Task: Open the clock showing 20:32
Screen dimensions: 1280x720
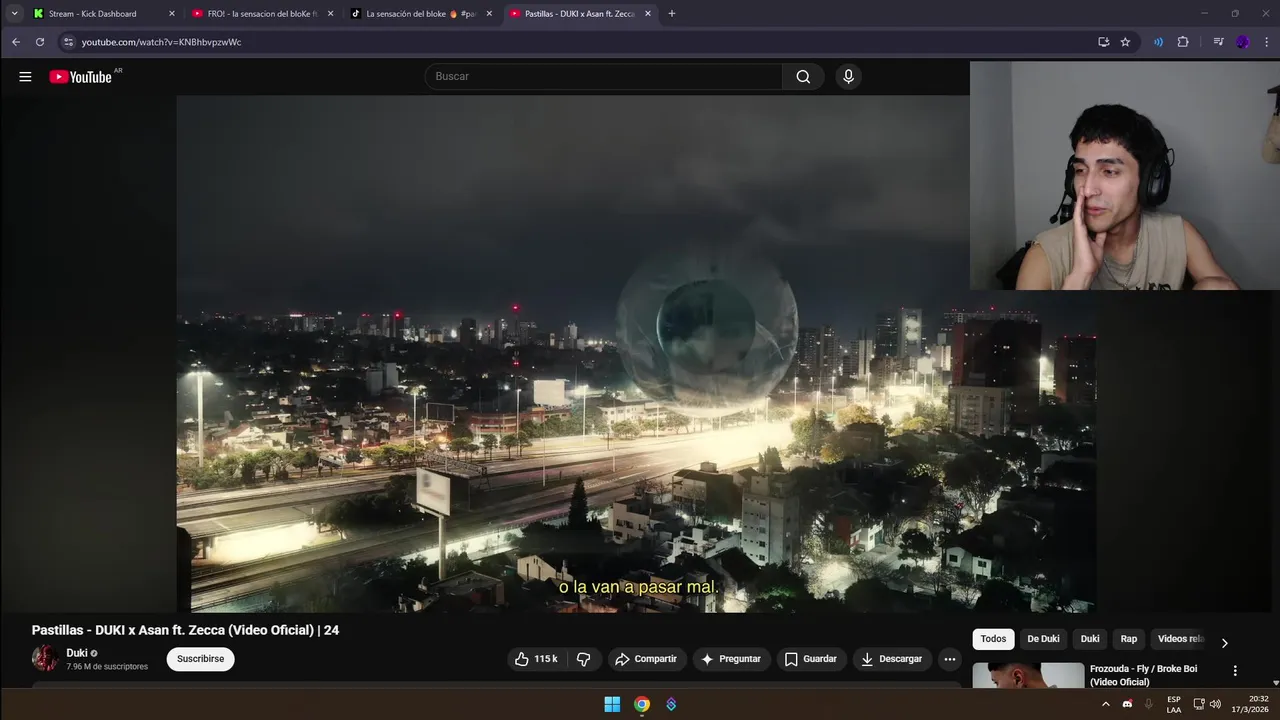Action: coord(1251,704)
